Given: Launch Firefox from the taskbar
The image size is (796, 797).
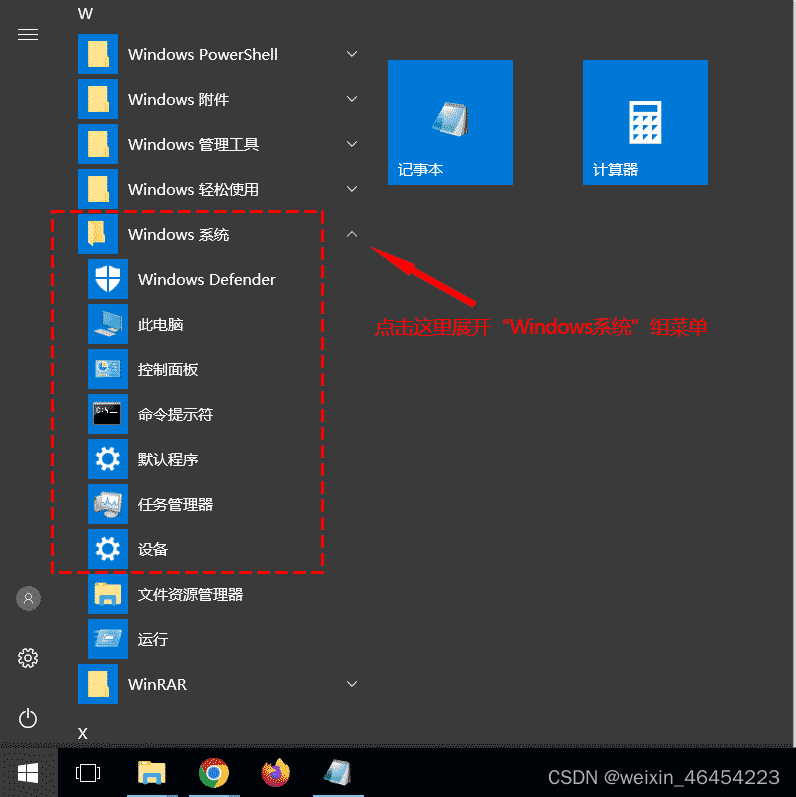Looking at the screenshot, I should coord(276,773).
